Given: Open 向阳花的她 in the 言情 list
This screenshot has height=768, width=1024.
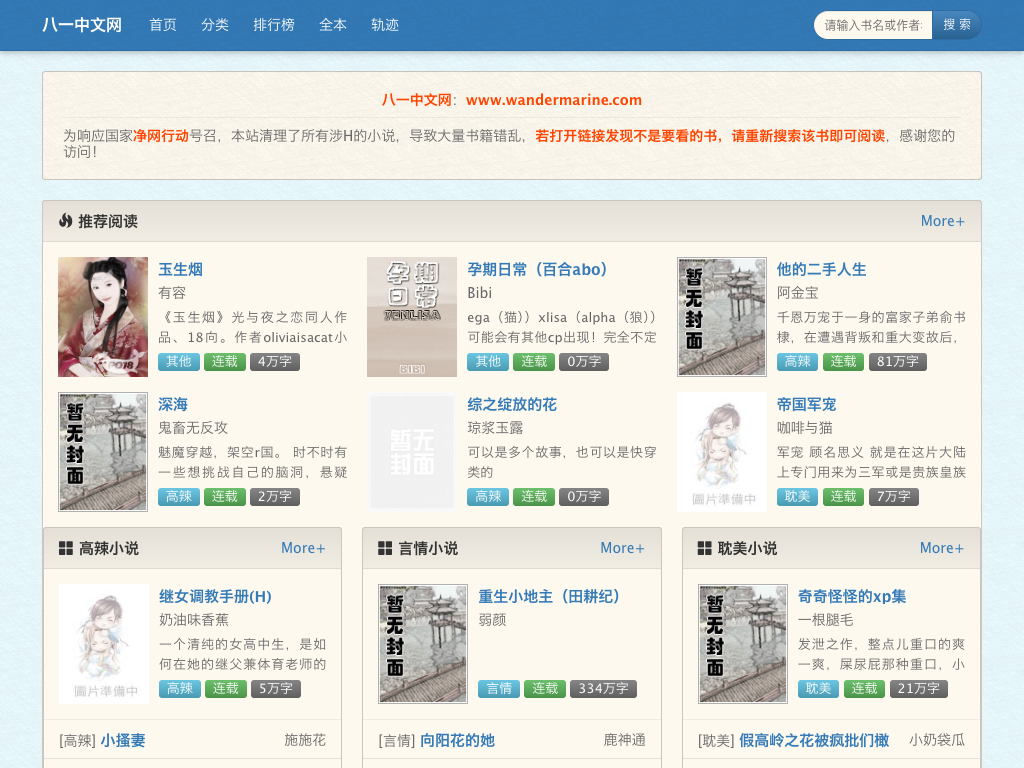Looking at the screenshot, I should point(457,741).
